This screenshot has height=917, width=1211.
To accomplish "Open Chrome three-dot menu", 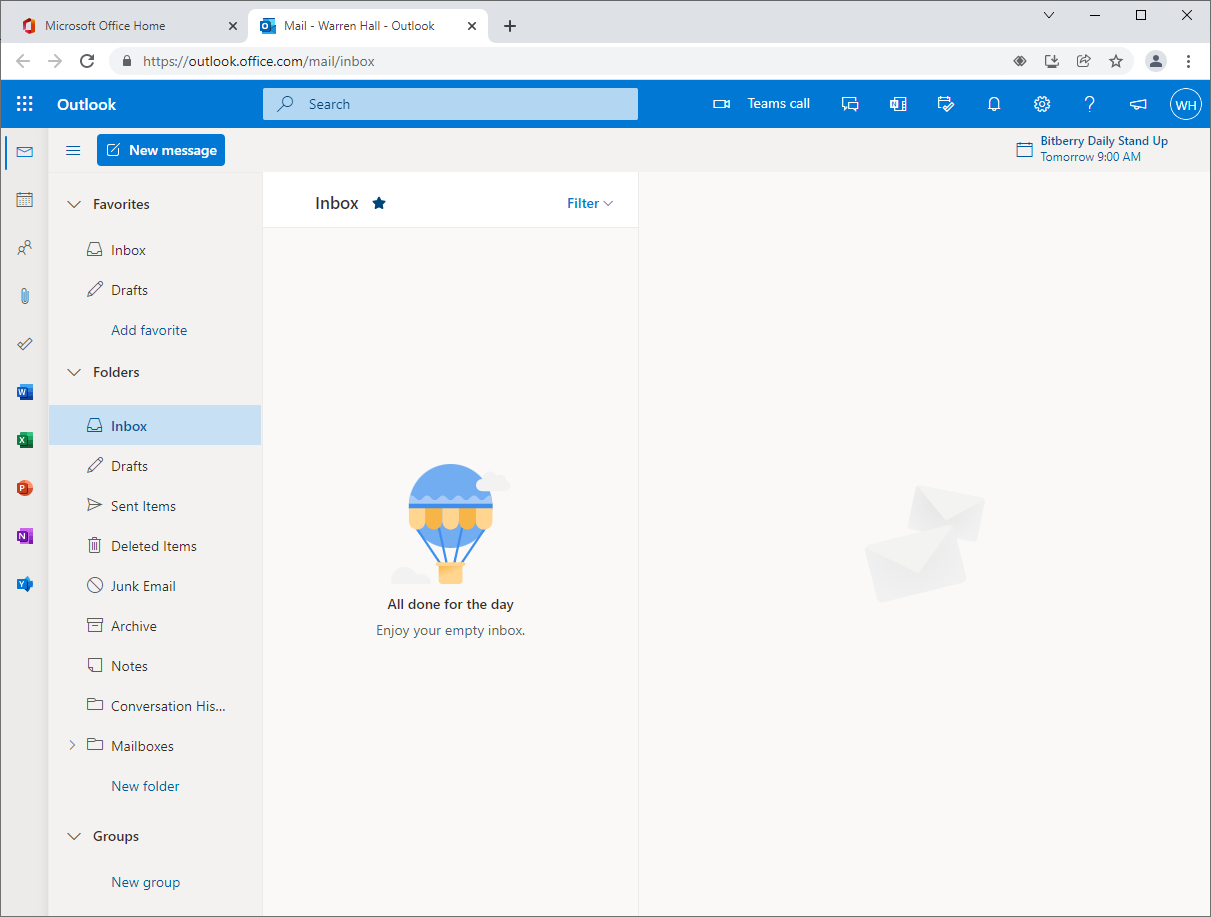I will [1189, 61].
